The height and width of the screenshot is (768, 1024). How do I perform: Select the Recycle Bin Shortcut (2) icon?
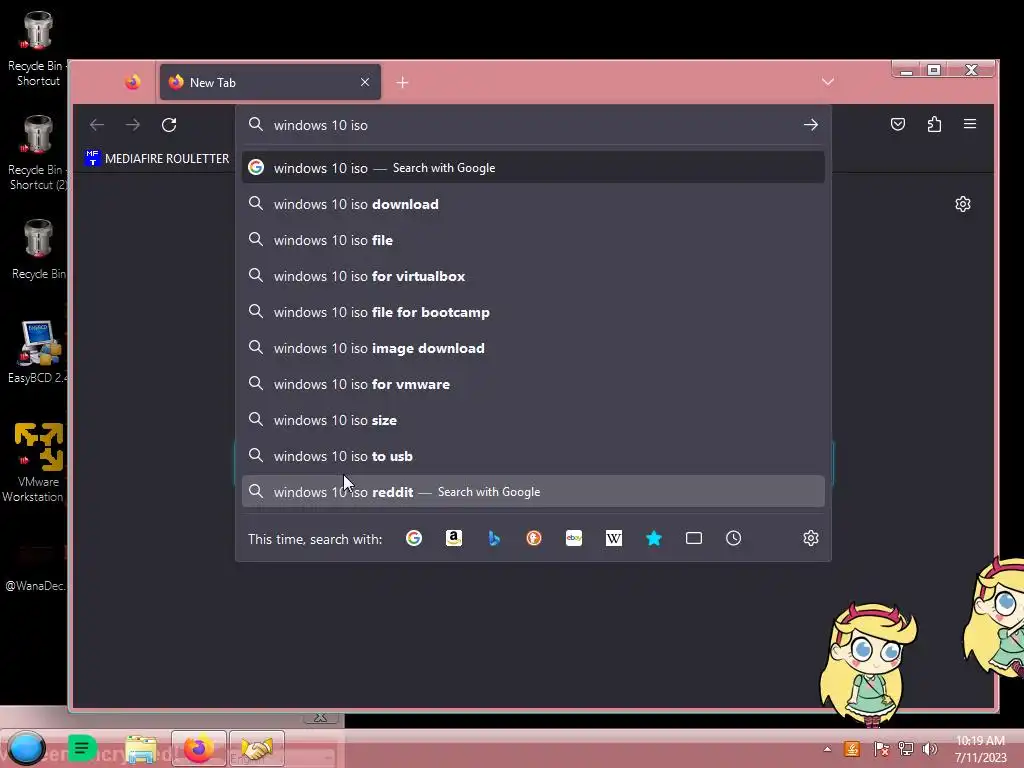37,153
